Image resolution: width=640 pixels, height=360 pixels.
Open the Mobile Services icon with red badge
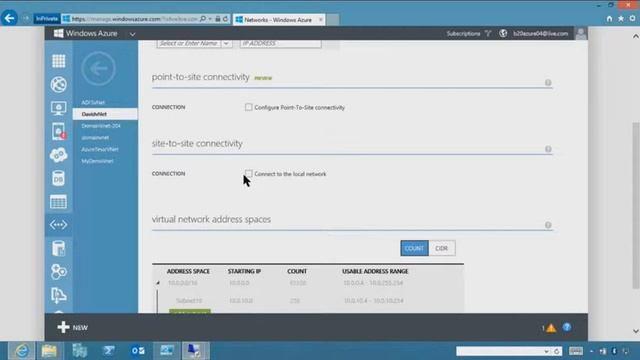coord(58,131)
